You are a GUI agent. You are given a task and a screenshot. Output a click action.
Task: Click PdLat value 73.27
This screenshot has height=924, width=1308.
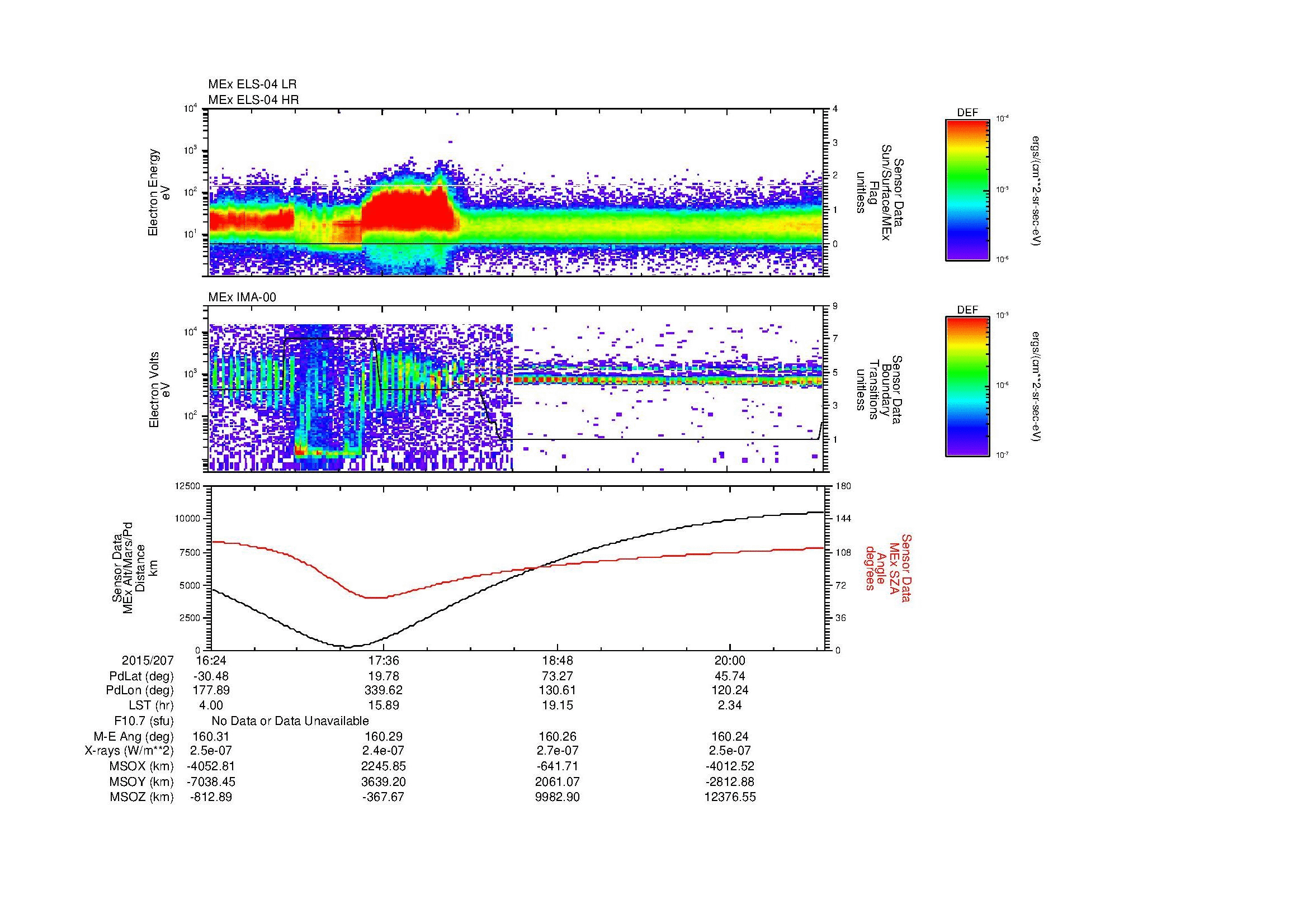(557, 676)
